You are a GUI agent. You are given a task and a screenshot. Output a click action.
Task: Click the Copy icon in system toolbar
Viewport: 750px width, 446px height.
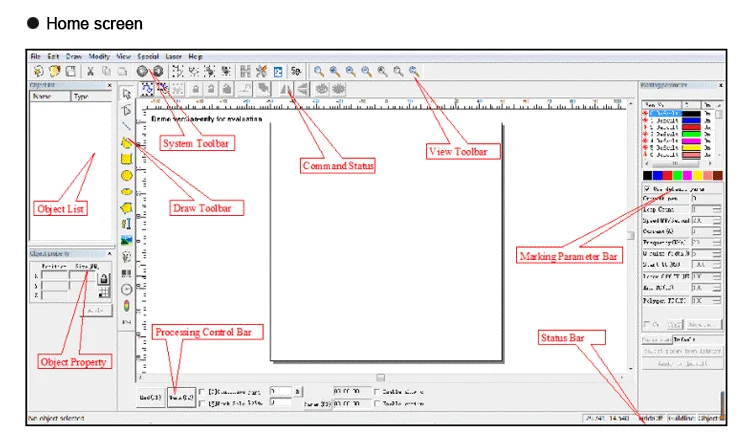106,71
